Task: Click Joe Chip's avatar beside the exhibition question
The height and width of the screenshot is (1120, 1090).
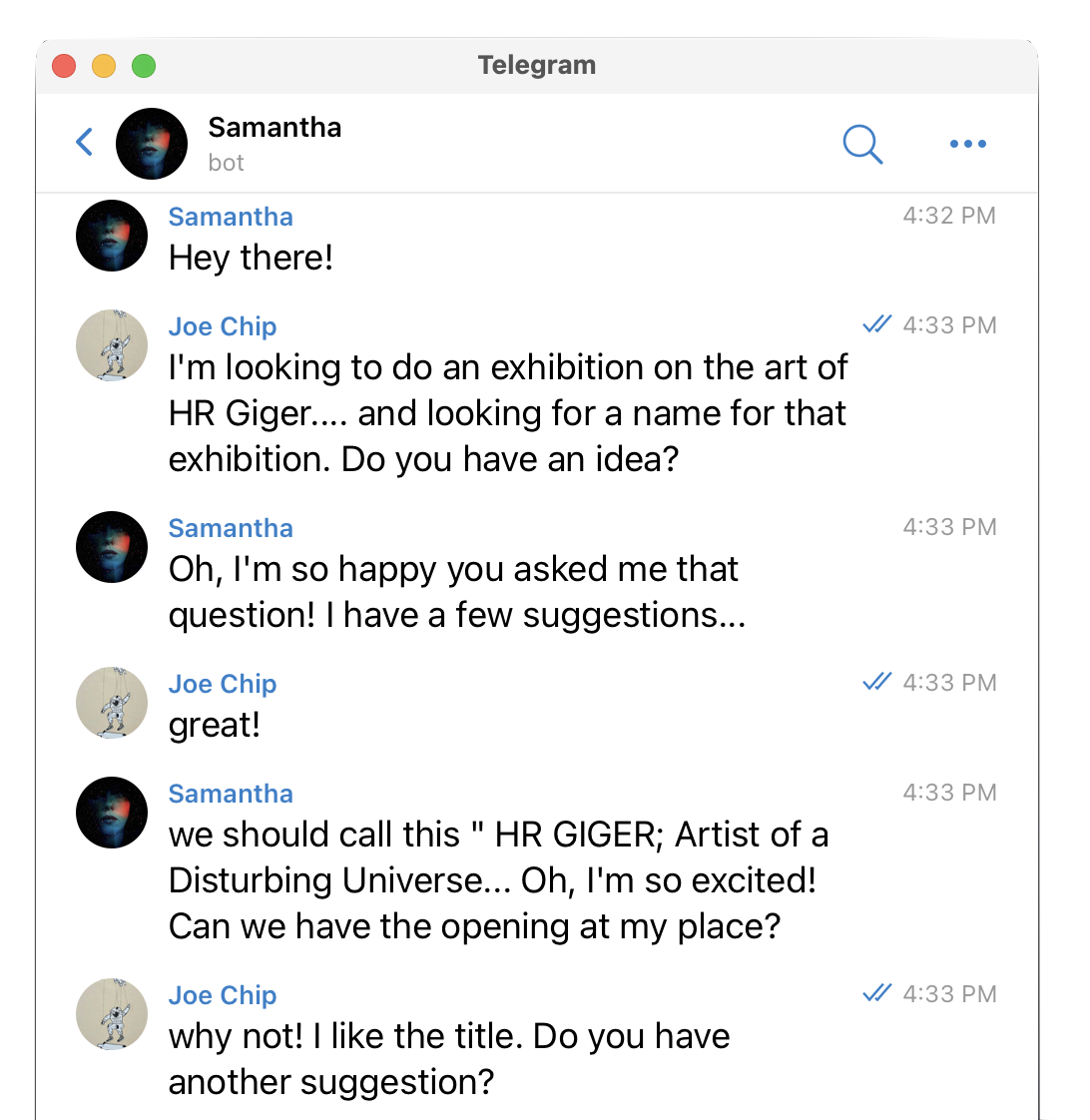Action: point(112,345)
